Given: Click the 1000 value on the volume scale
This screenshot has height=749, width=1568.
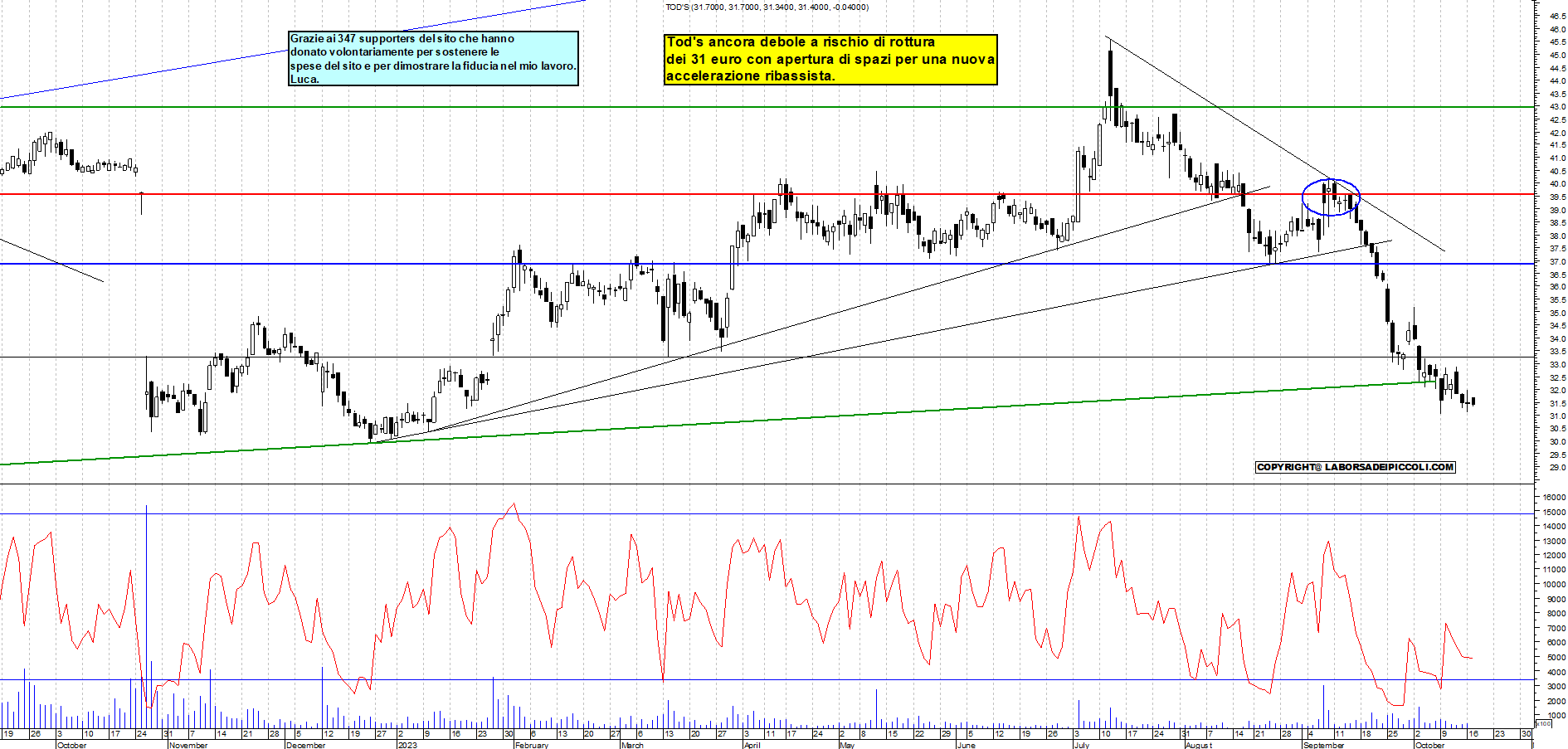Looking at the screenshot, I should pyautogui.click(x=1556, y=715).
